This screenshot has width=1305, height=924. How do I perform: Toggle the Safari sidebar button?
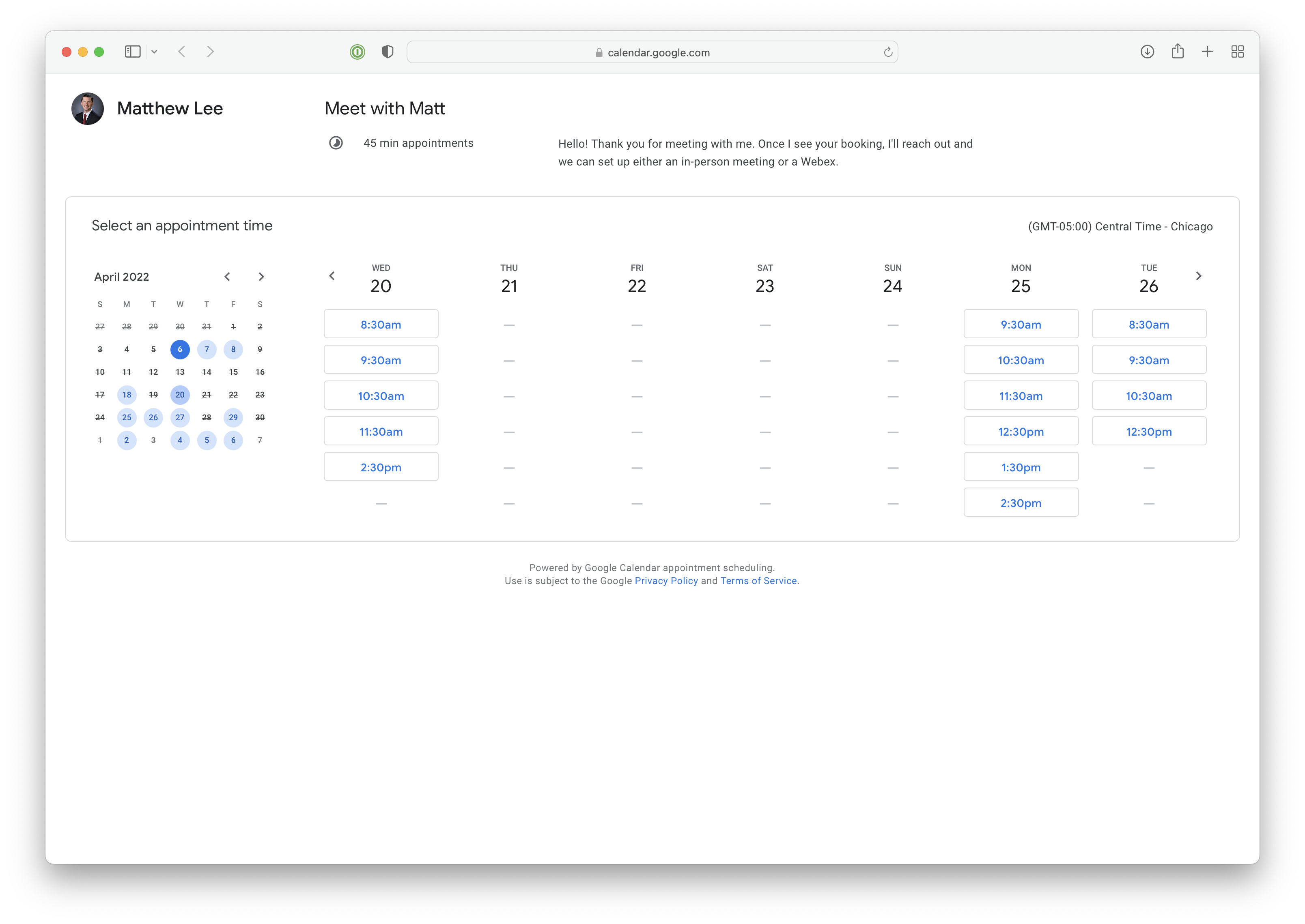pos(132,52)
